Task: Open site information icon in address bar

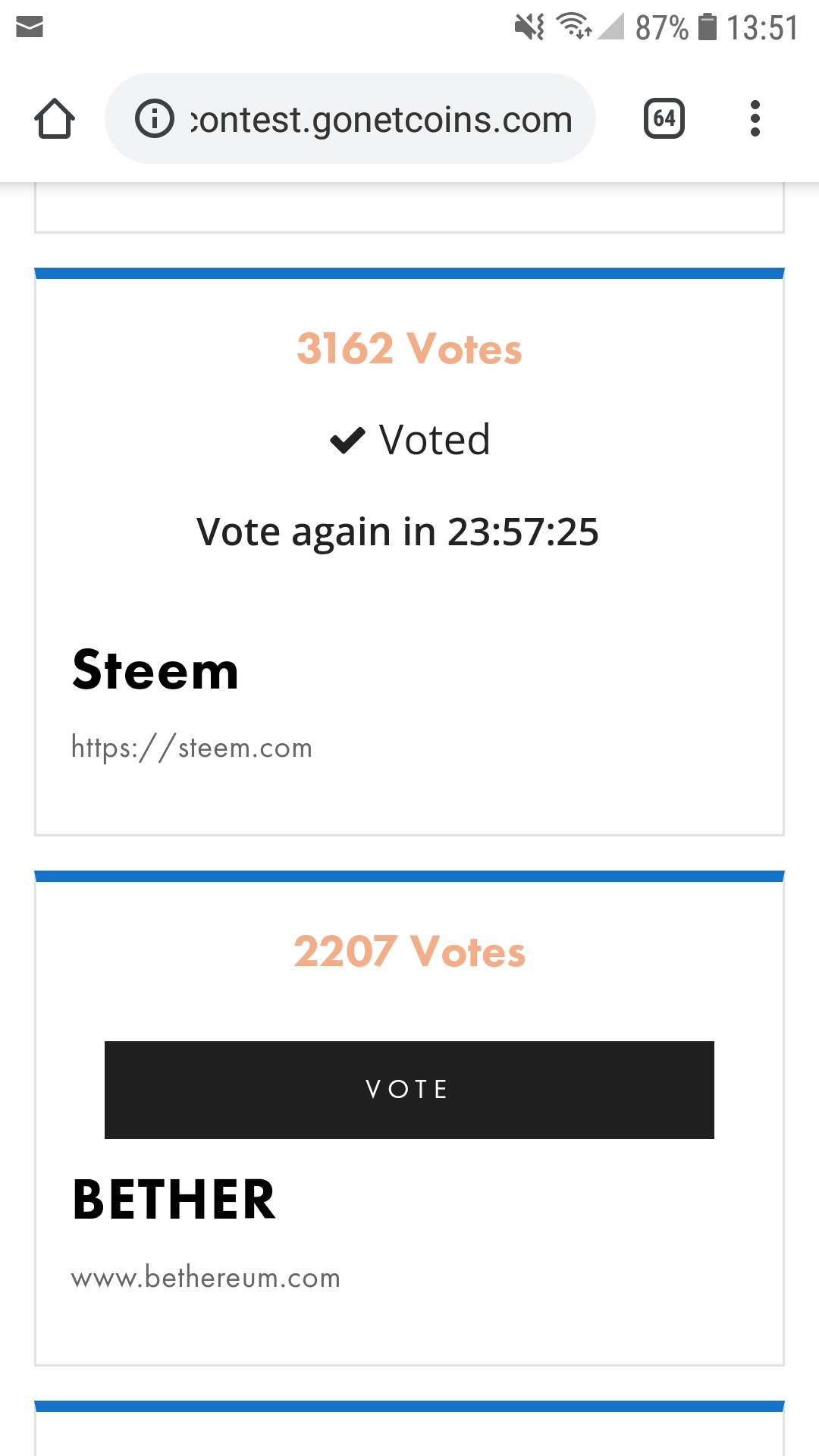Action: (x=155, y=119)
